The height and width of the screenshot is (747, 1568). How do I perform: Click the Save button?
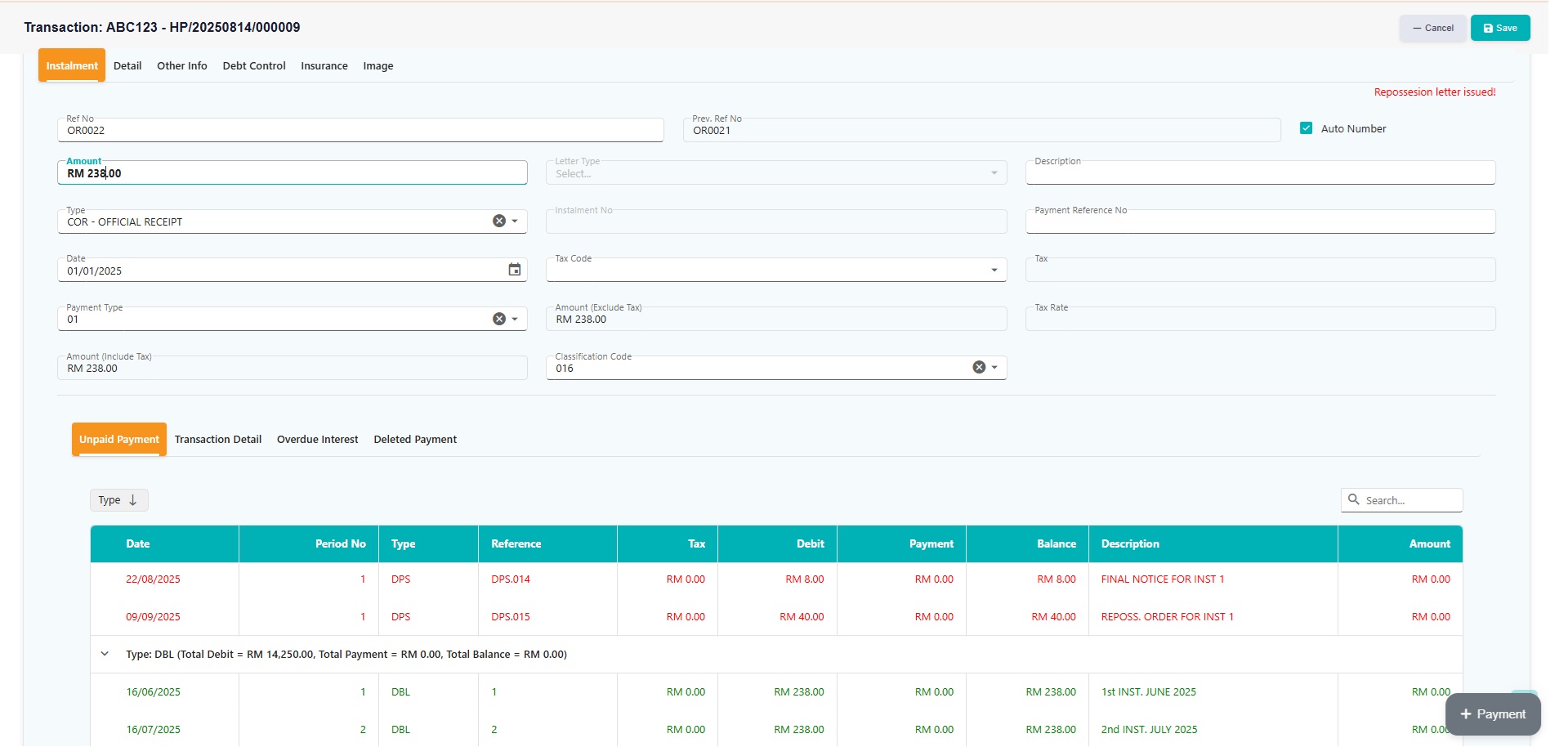pyautogui.click(x=1499, y=28)
